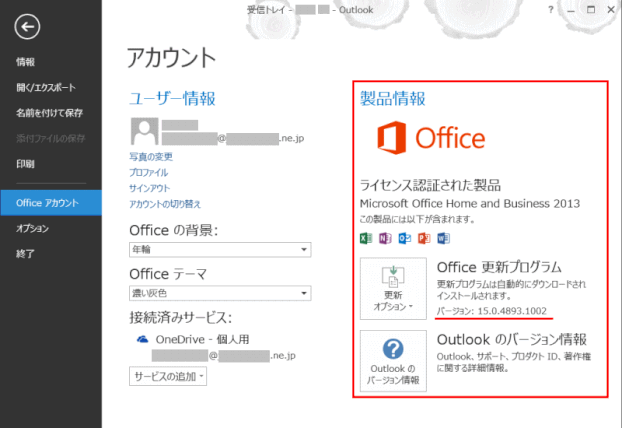Select 名前を付けて保存 in sidebar

[49, 113]
